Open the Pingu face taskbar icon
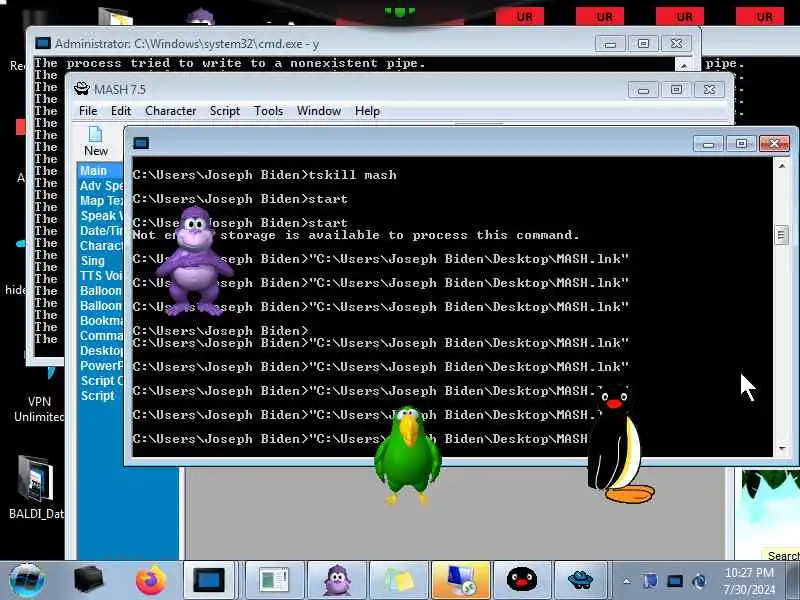 coord(521,580)
